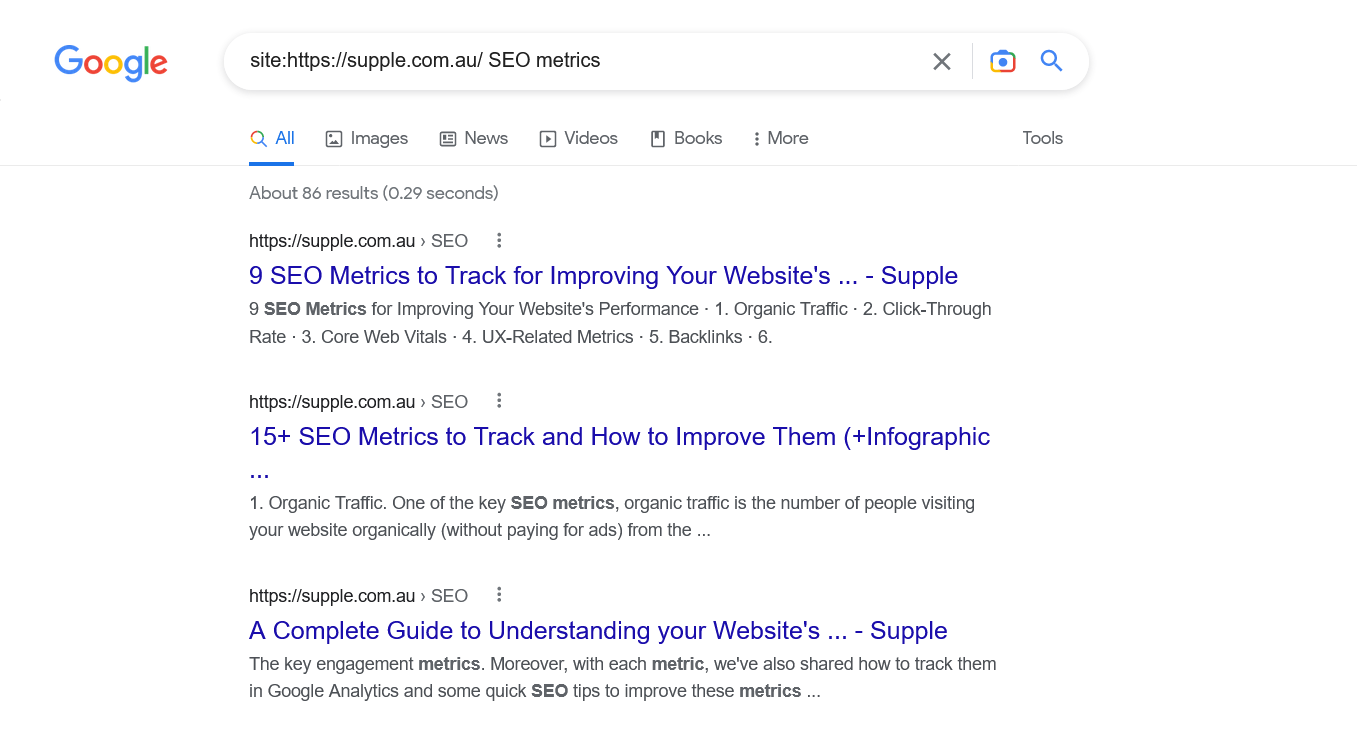The height and width of the screenshot is (741, 1357).
Task: Switch to the Books tab
Action: [x=686, y=138]
